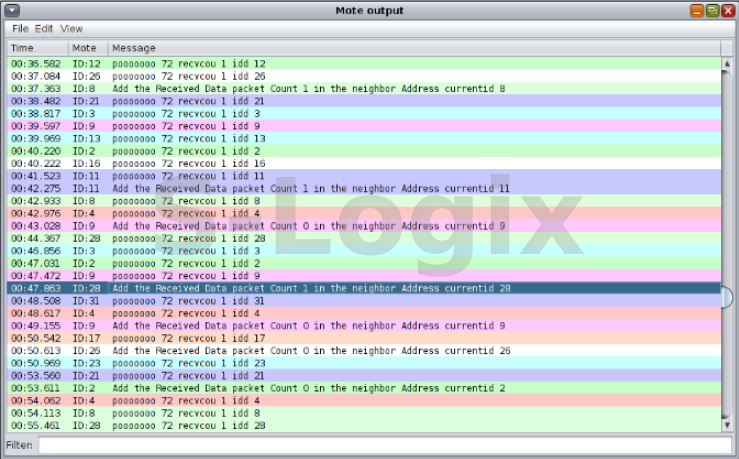Select the row at time 00:48.617
739x459 pixels.
coord(364,313)
